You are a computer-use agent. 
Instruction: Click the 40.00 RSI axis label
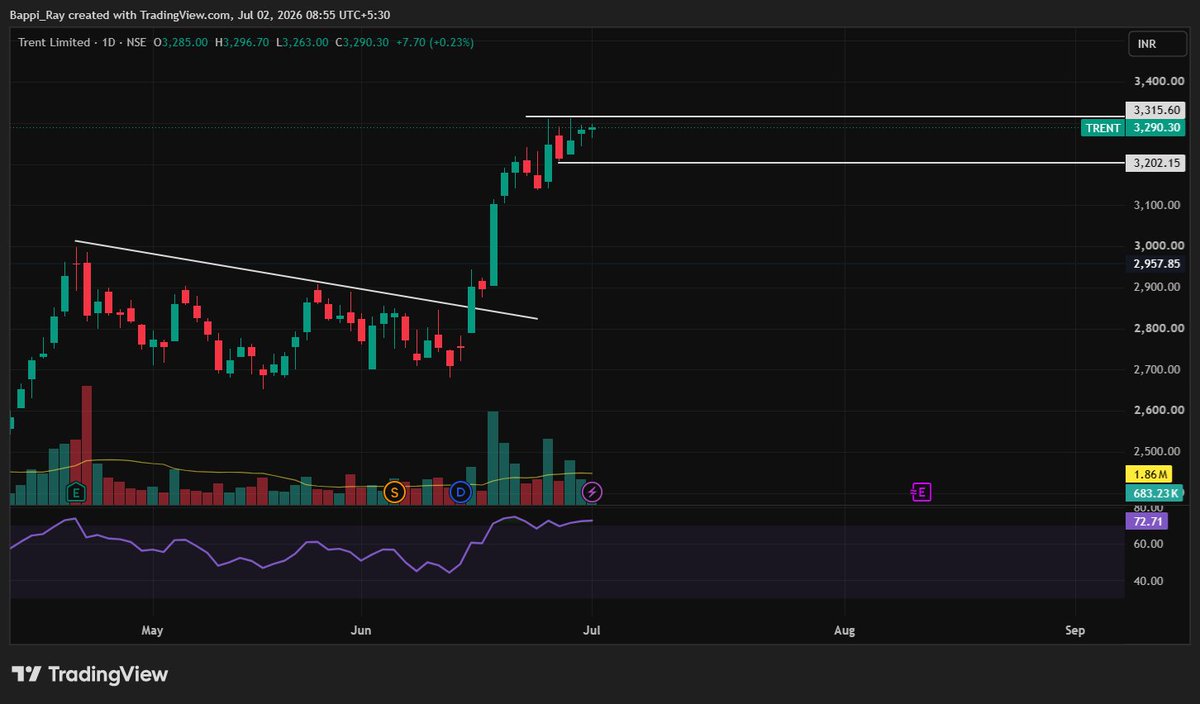click(x=1148, y=581)
